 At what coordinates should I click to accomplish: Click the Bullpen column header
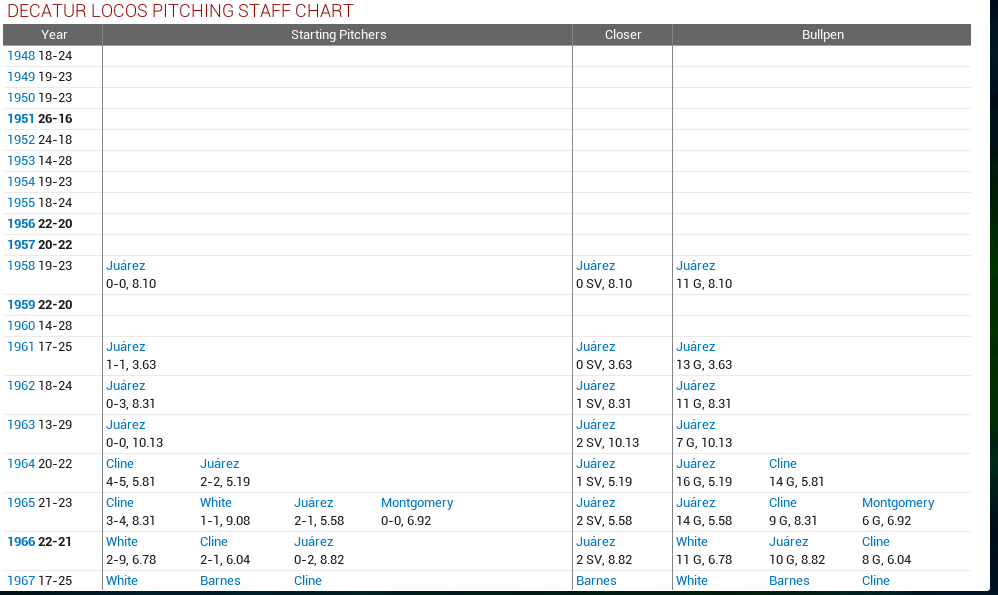[x=822, y=35]
